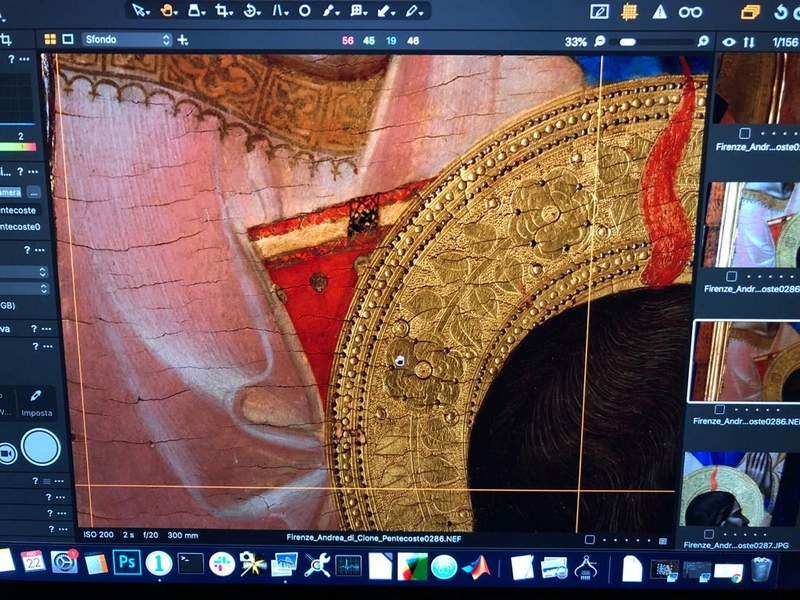
Task: Expand the upper dropdown in the left panel
Action: [43, 272]
